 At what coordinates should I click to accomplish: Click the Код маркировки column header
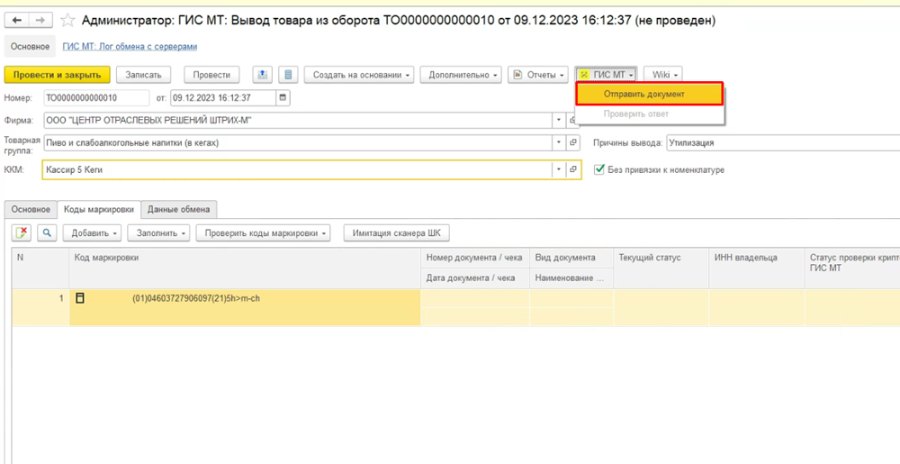(245, 268)
